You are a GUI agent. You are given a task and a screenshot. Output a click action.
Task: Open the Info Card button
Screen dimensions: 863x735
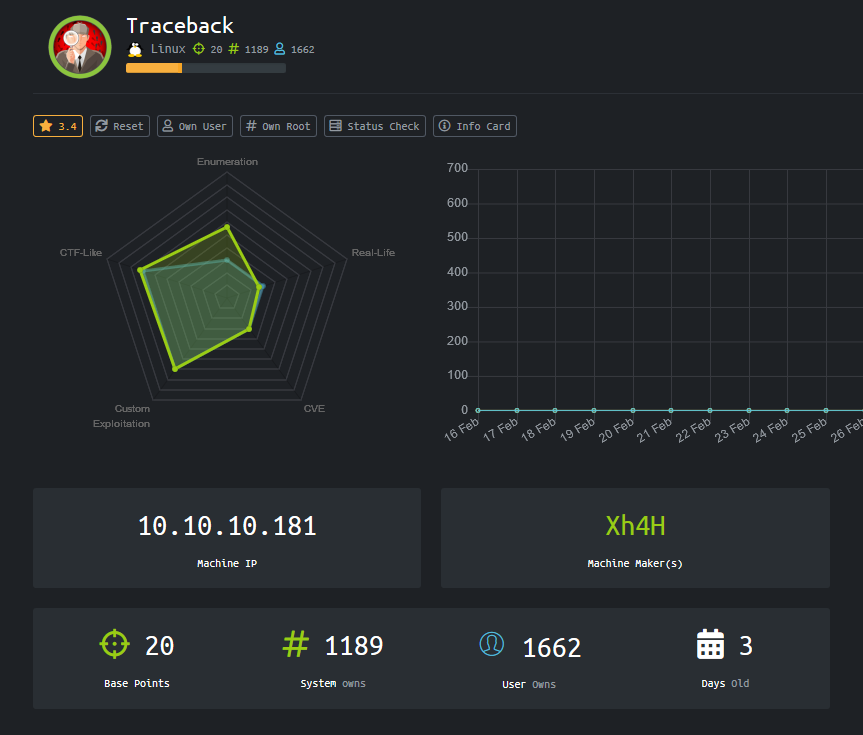474,126
